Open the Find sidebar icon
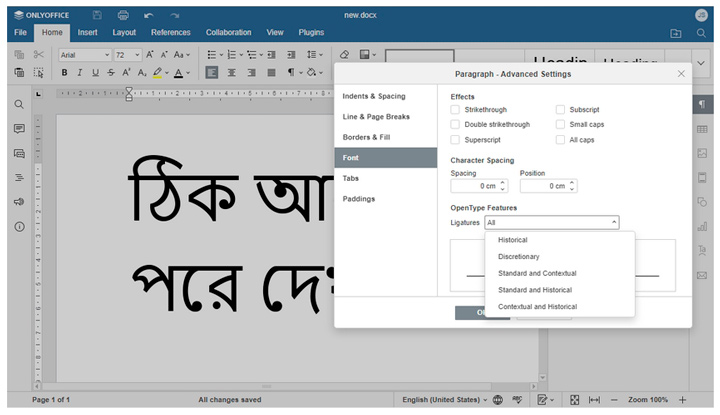720x415 pixels. coord(19,104)
